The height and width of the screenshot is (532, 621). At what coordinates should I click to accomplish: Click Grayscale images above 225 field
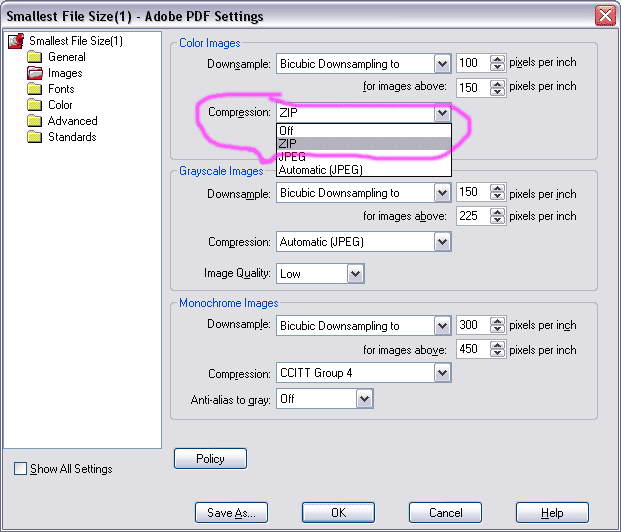pos(473,216)
